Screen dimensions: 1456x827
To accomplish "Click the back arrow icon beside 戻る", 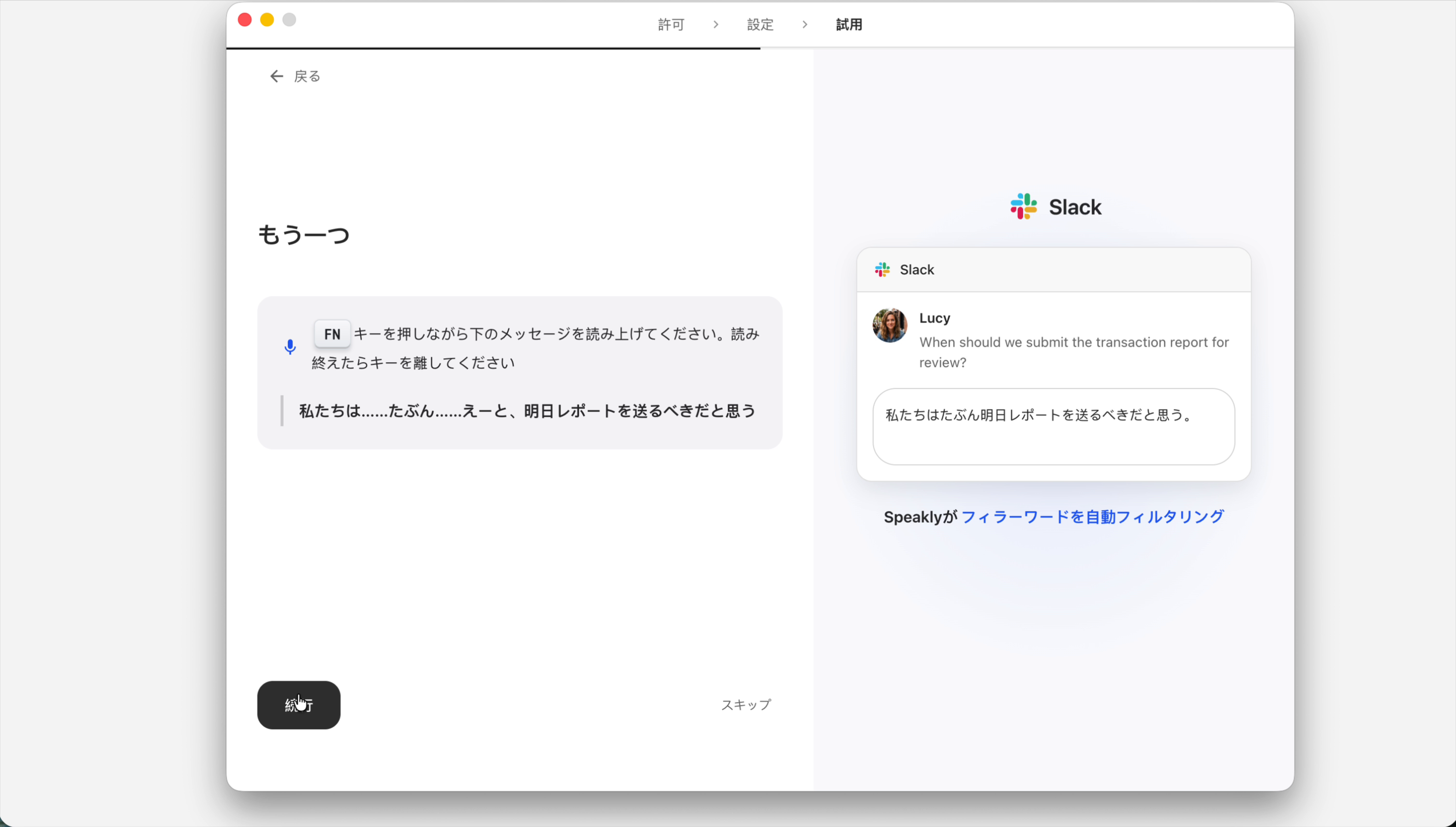I will point(276,75).
